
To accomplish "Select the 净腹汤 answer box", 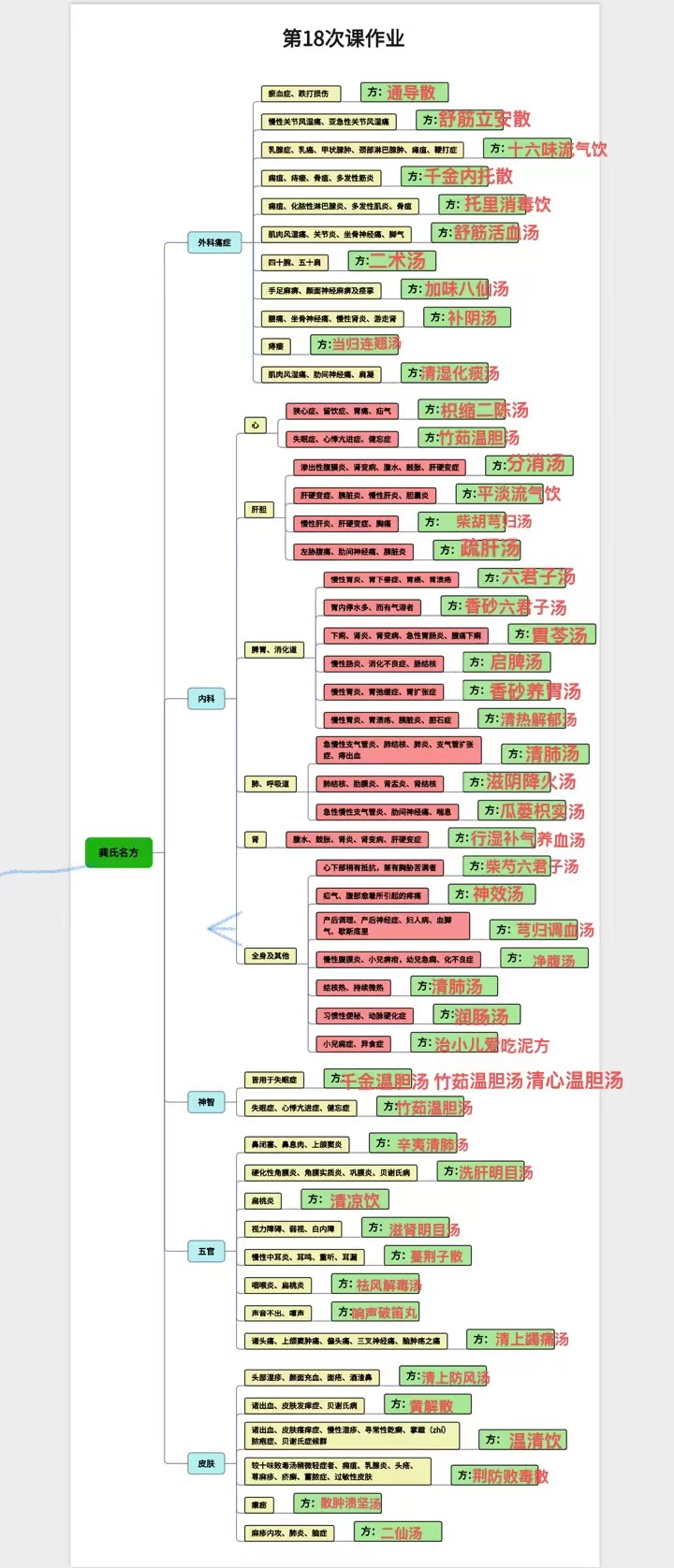I will (544, 957).
